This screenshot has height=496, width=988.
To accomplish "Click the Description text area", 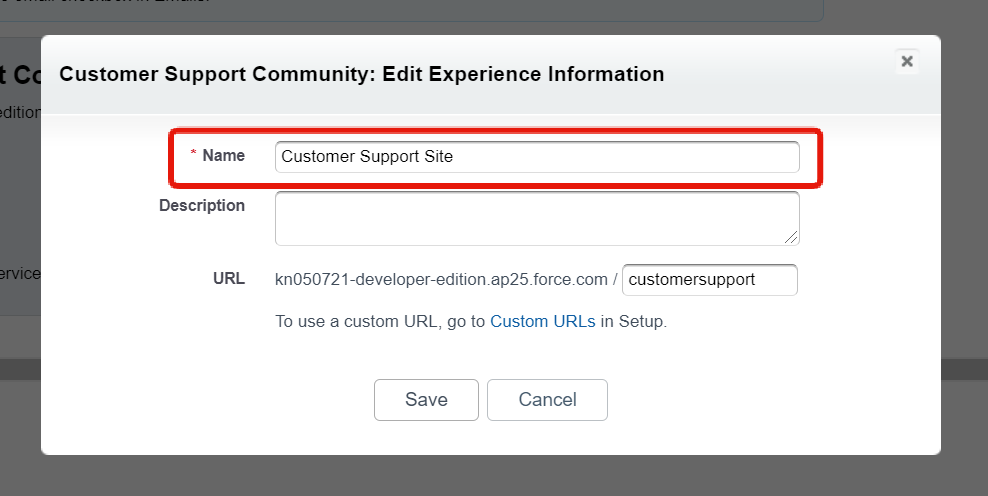I will click(537, 218).
